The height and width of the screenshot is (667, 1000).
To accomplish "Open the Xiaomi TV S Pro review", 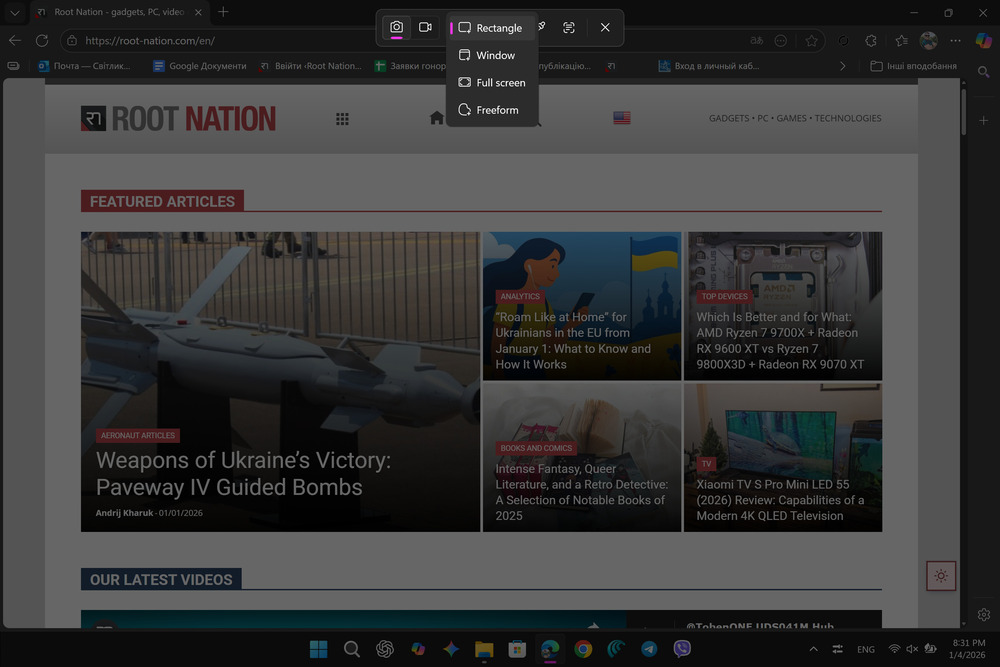I will [780, 500].
